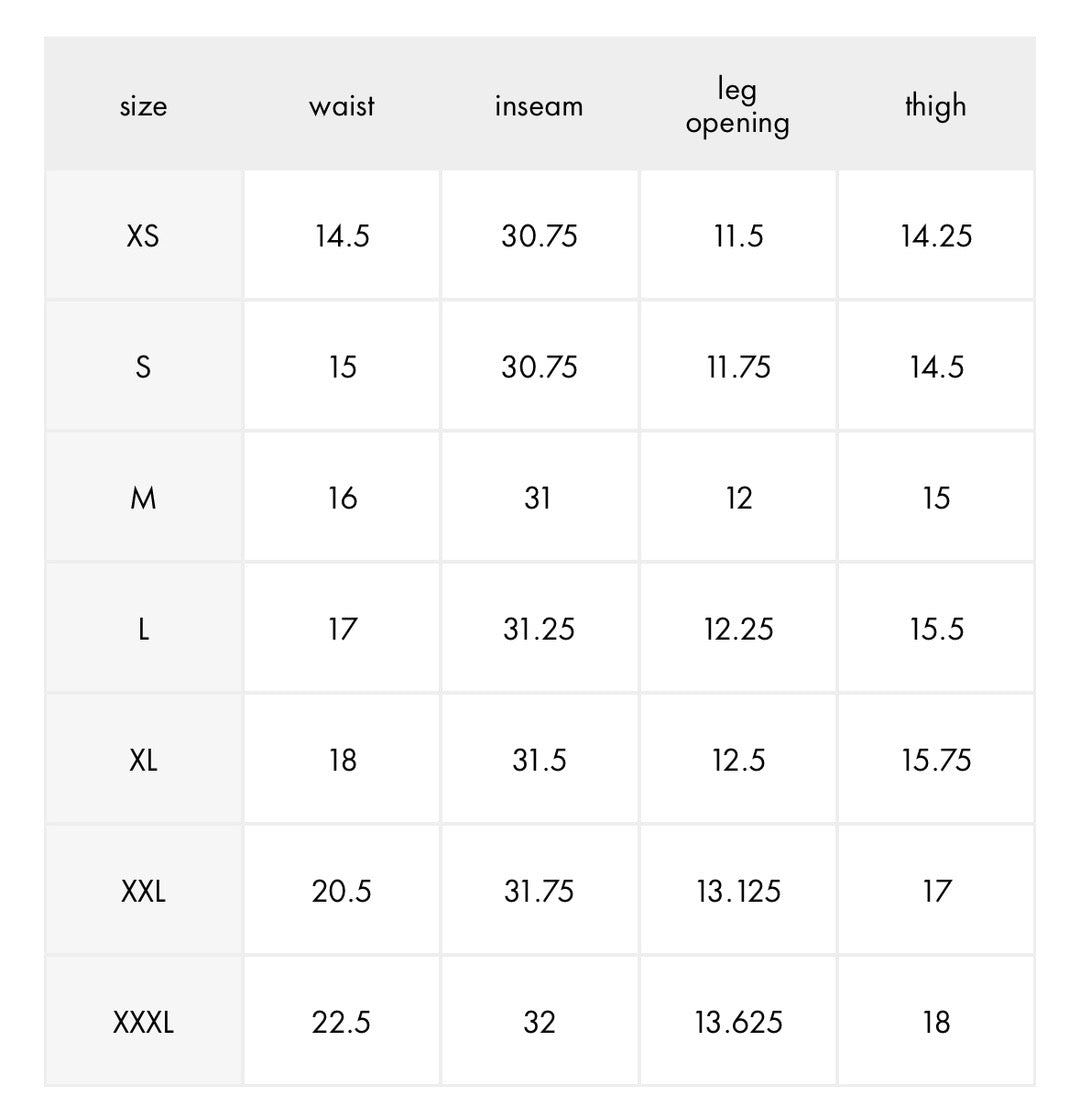Viewport: 1080px width, 1118px height.
Task: Click the 'size' column header
Action: tap(143, 106)
